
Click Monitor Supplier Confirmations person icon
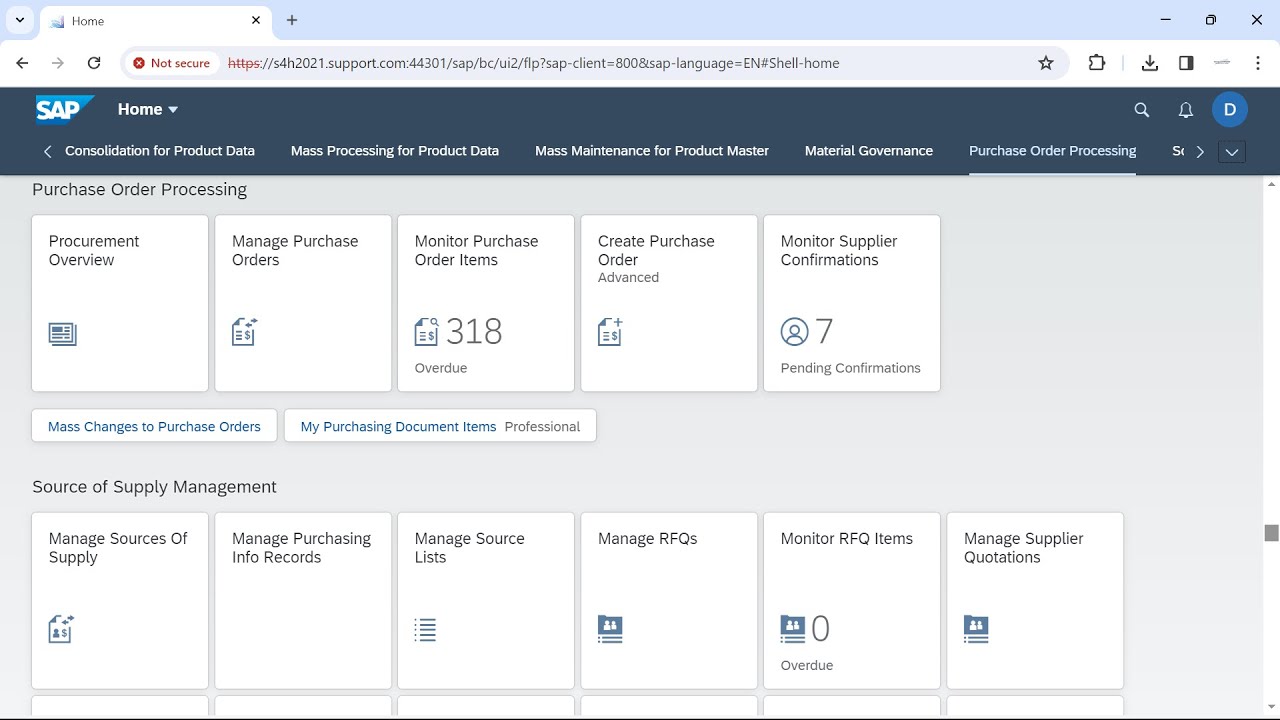coord(794,332)
